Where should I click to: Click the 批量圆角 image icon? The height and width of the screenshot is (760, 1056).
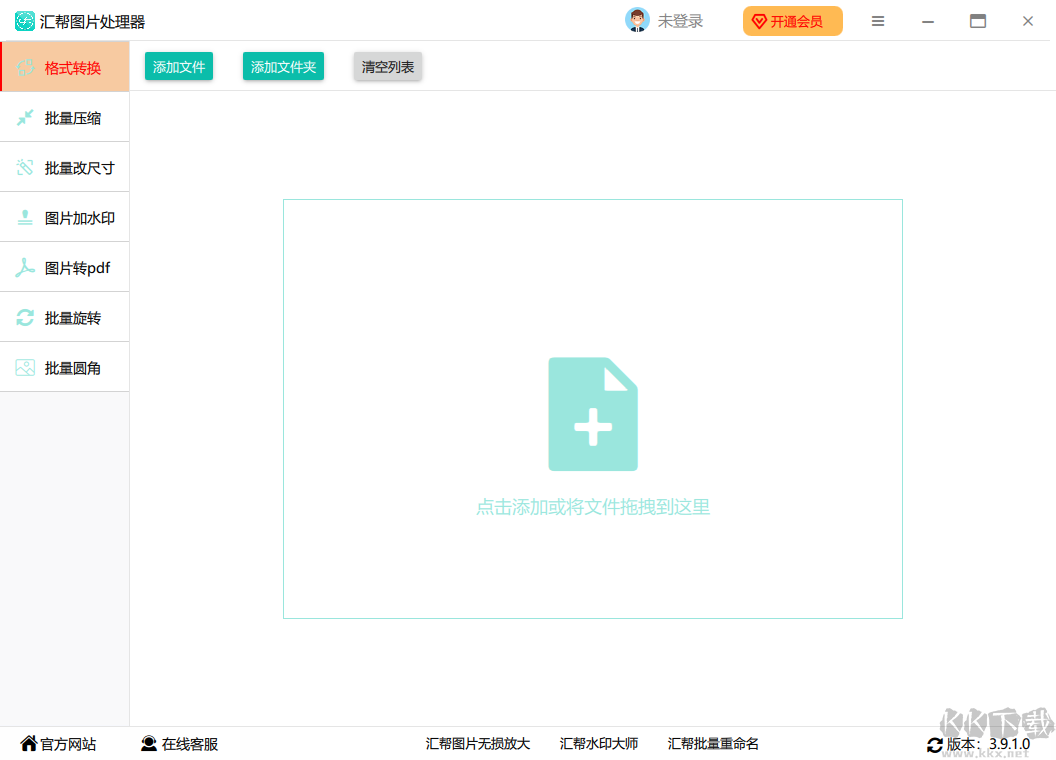point(25,368)
